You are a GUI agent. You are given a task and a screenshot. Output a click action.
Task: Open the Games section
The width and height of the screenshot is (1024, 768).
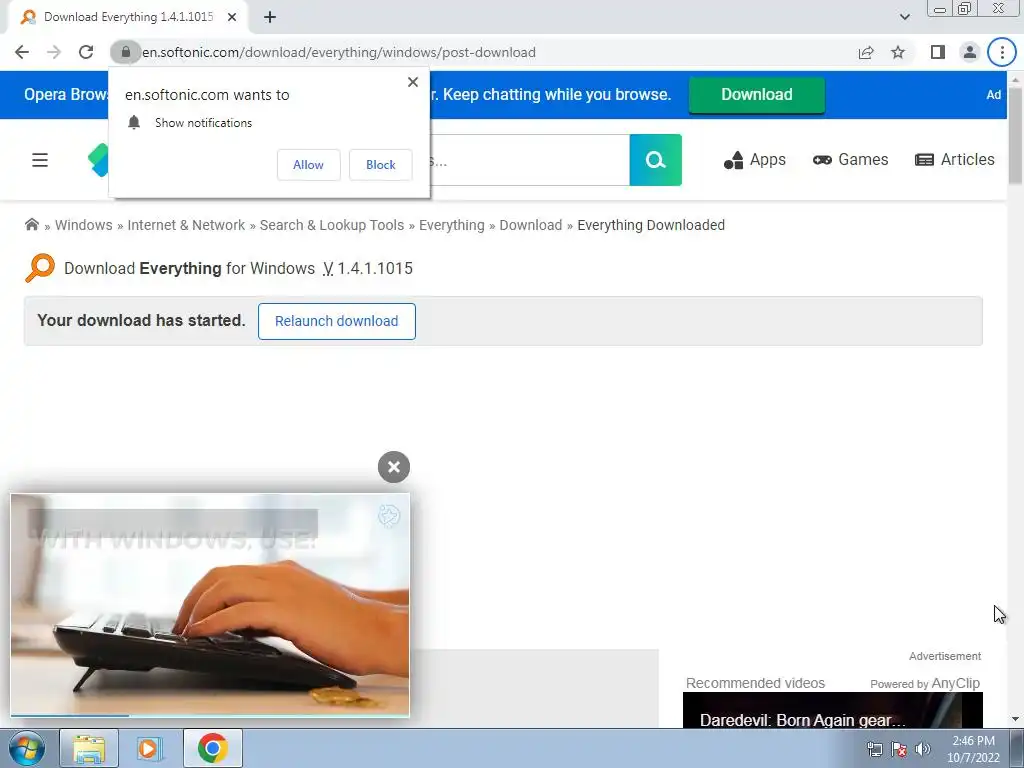850,160
